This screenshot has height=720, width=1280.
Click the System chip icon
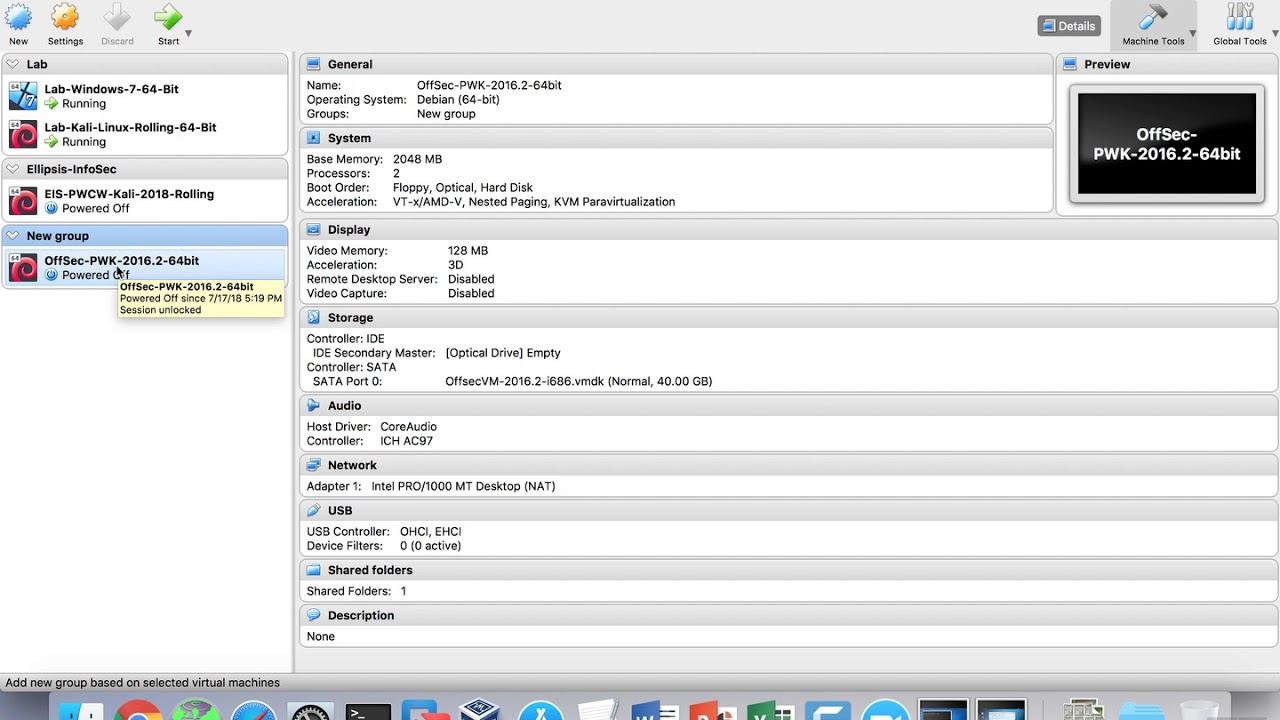tap(314, 138)
